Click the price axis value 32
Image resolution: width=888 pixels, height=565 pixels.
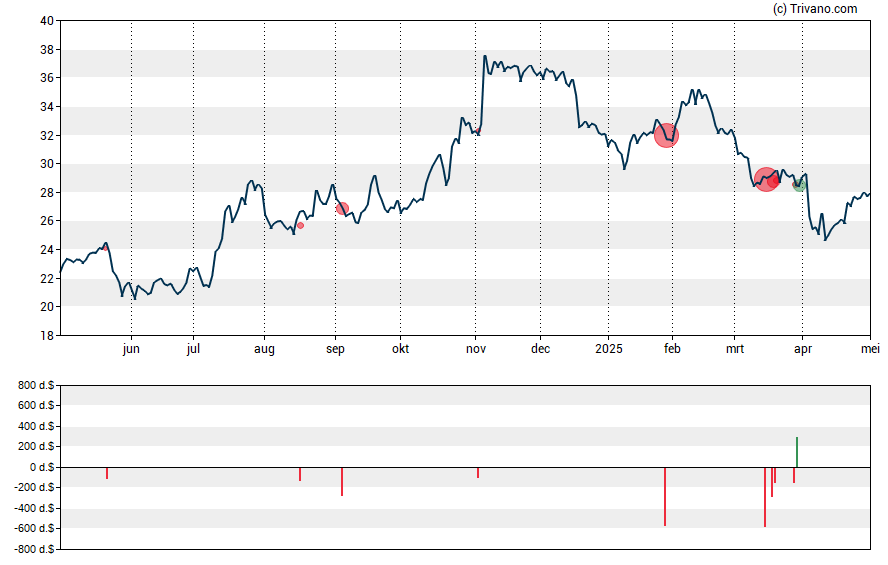[x=47, y=135]
